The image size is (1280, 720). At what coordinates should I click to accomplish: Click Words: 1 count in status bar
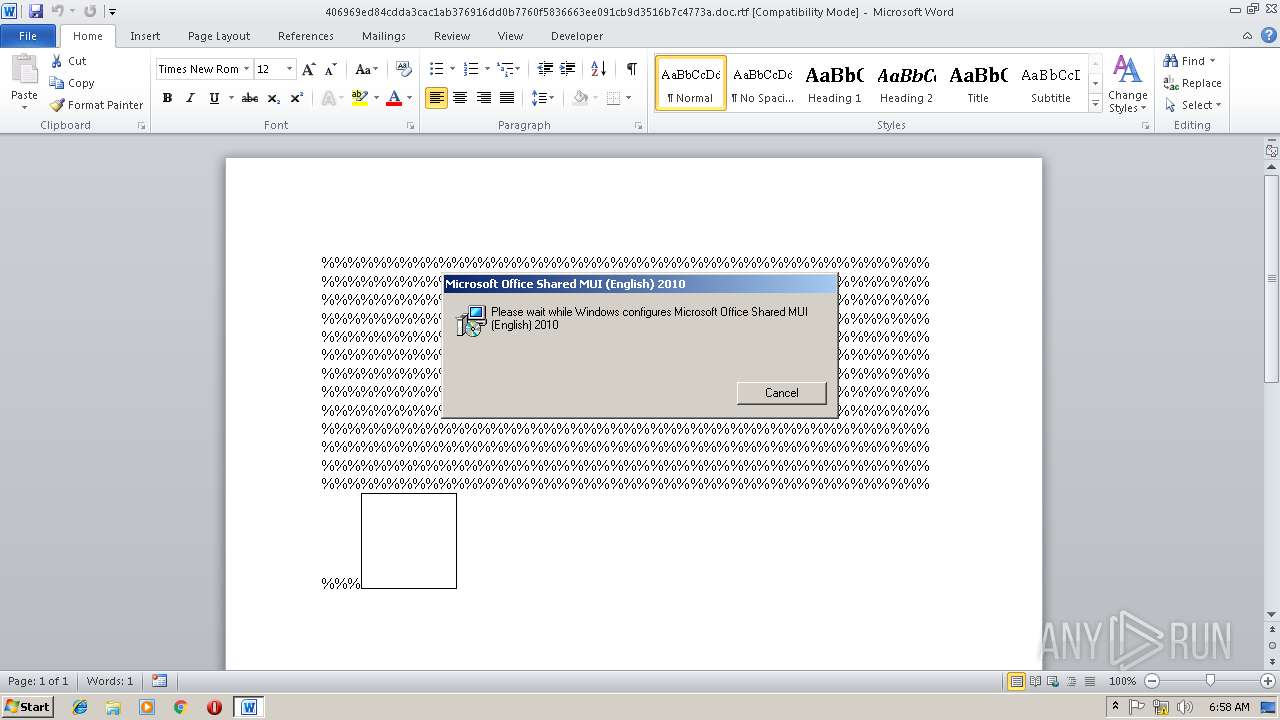coord(110,681)
